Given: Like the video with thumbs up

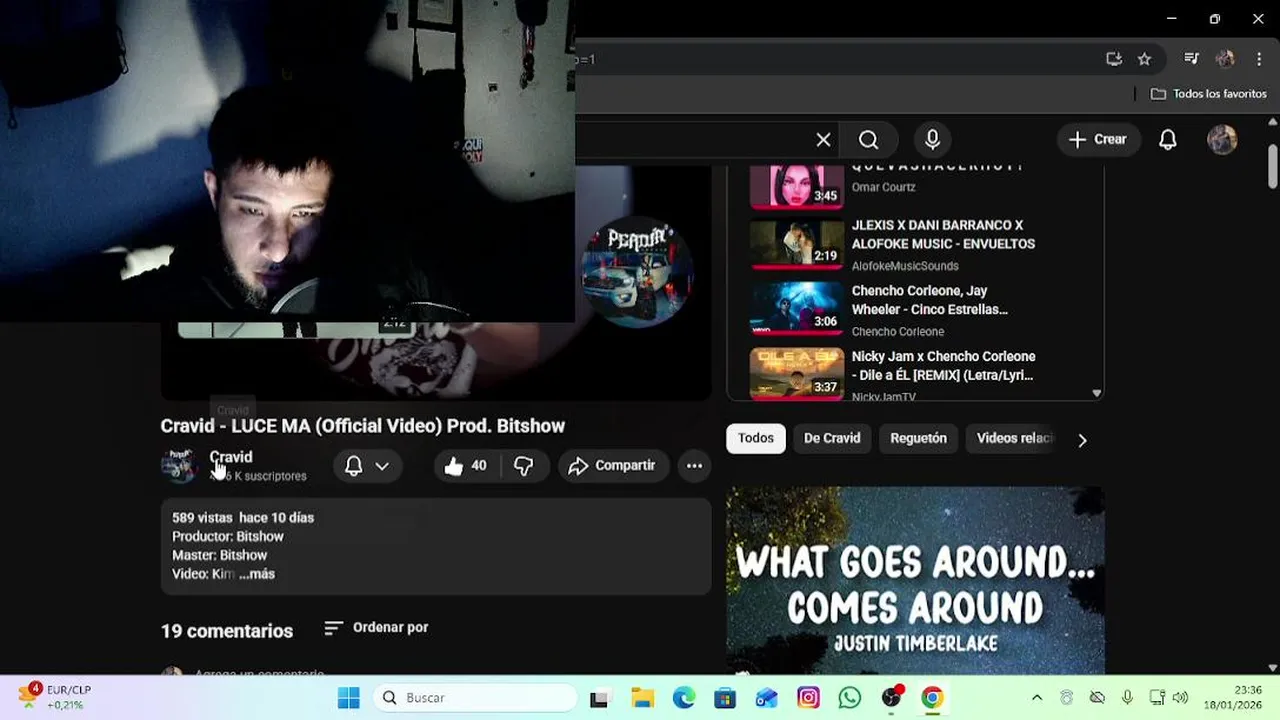Looking at the screenshot, I should (x=466, y=466).
